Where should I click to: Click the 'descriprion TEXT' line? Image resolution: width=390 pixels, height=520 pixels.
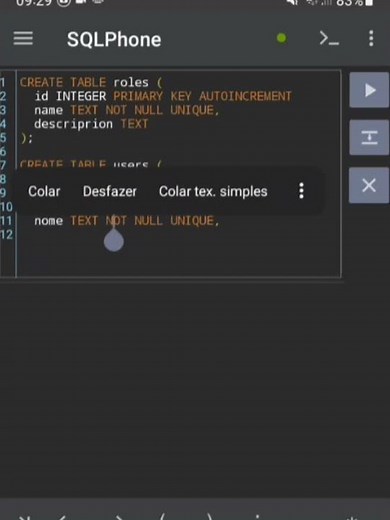(91, 124)
